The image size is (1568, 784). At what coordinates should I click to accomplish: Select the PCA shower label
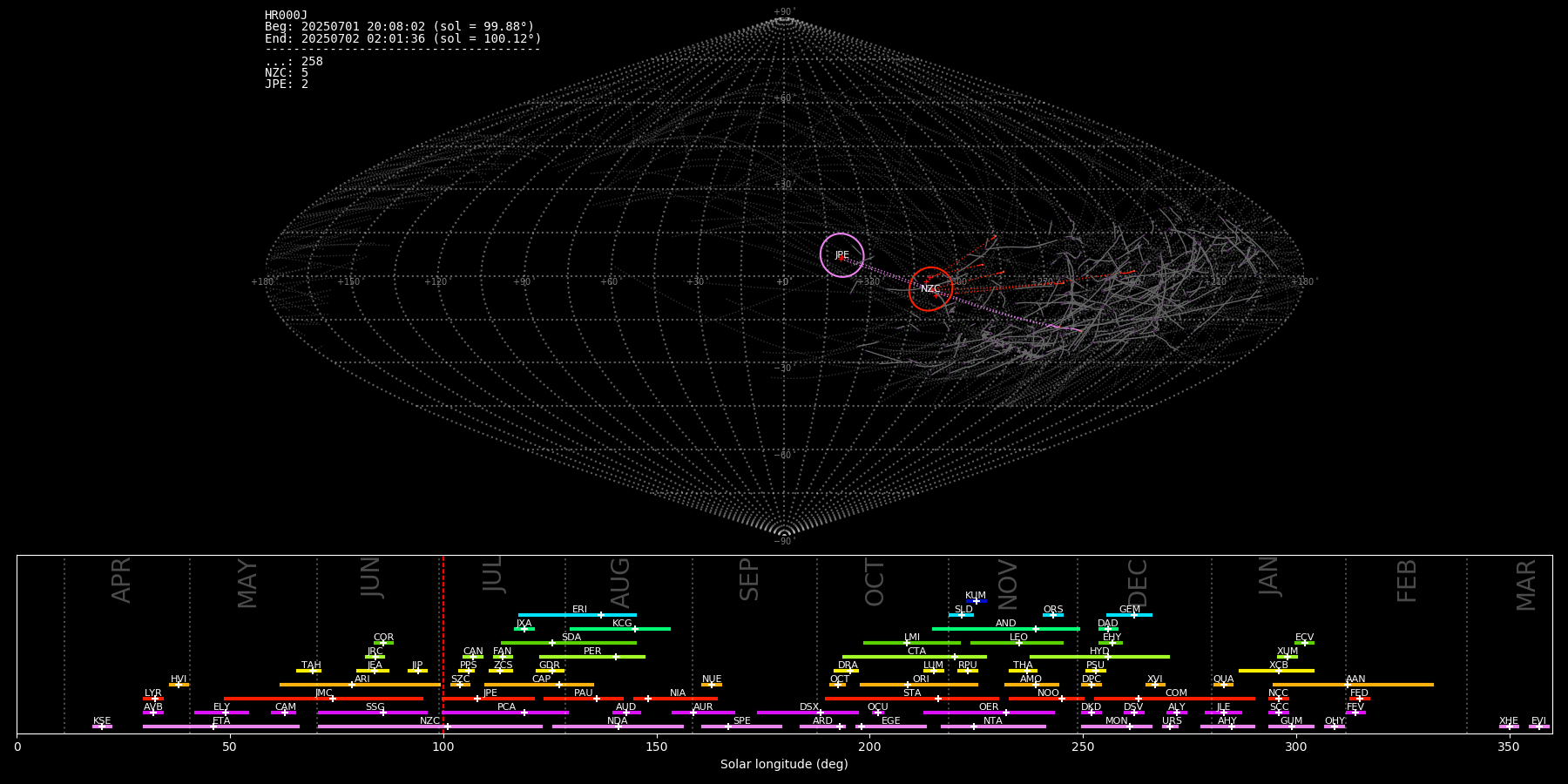[506, 707]
